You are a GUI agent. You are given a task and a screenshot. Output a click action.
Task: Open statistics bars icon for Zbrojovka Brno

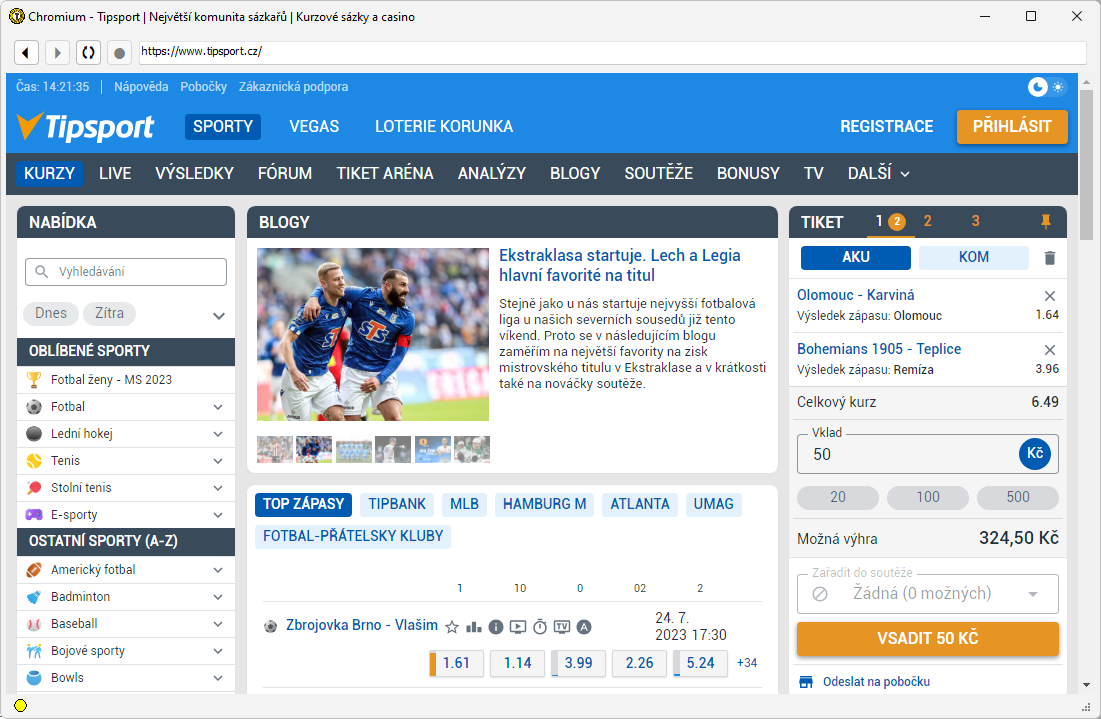click(x=474, y=627)
